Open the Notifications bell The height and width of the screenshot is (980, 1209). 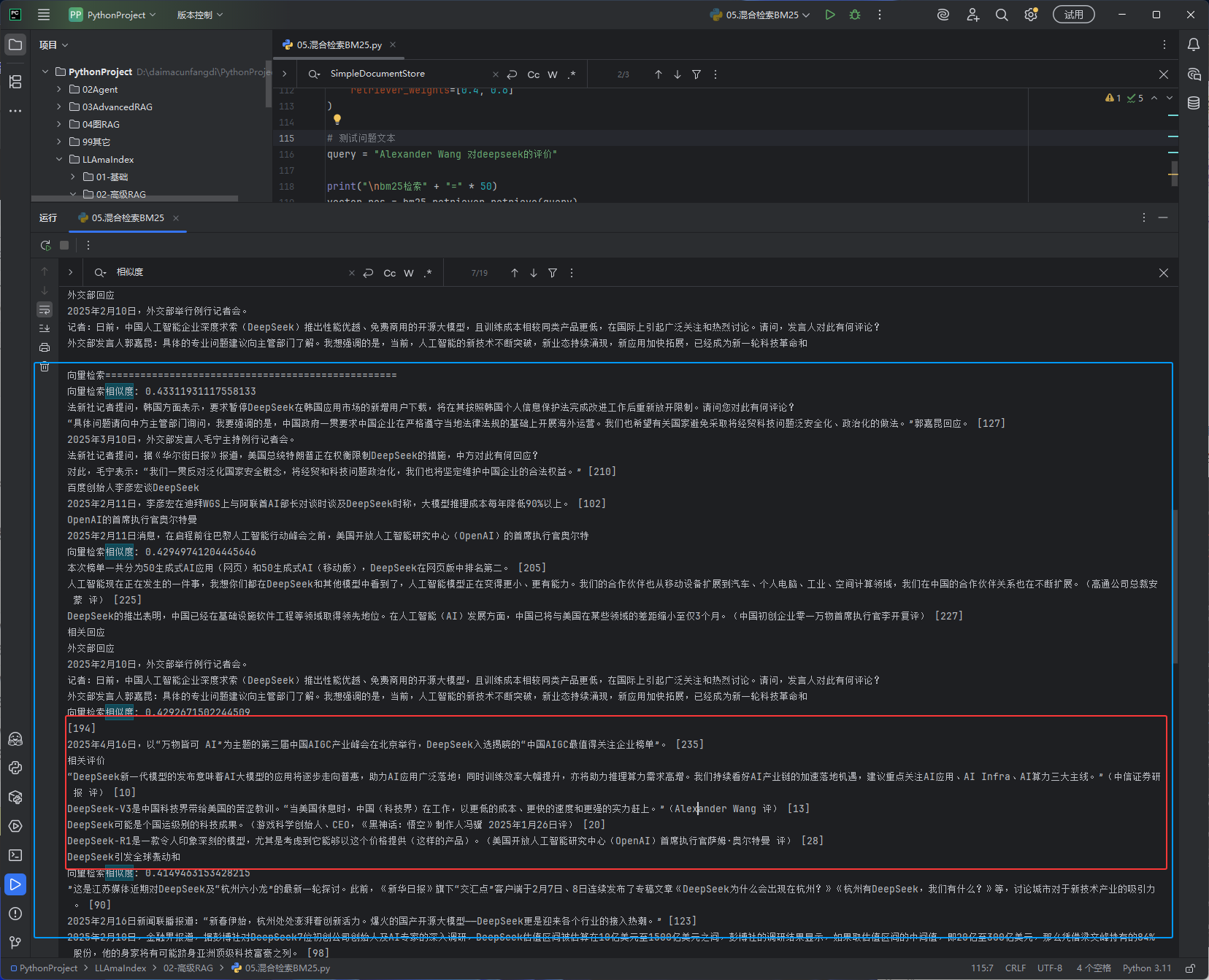click(x=1194, y=45)
